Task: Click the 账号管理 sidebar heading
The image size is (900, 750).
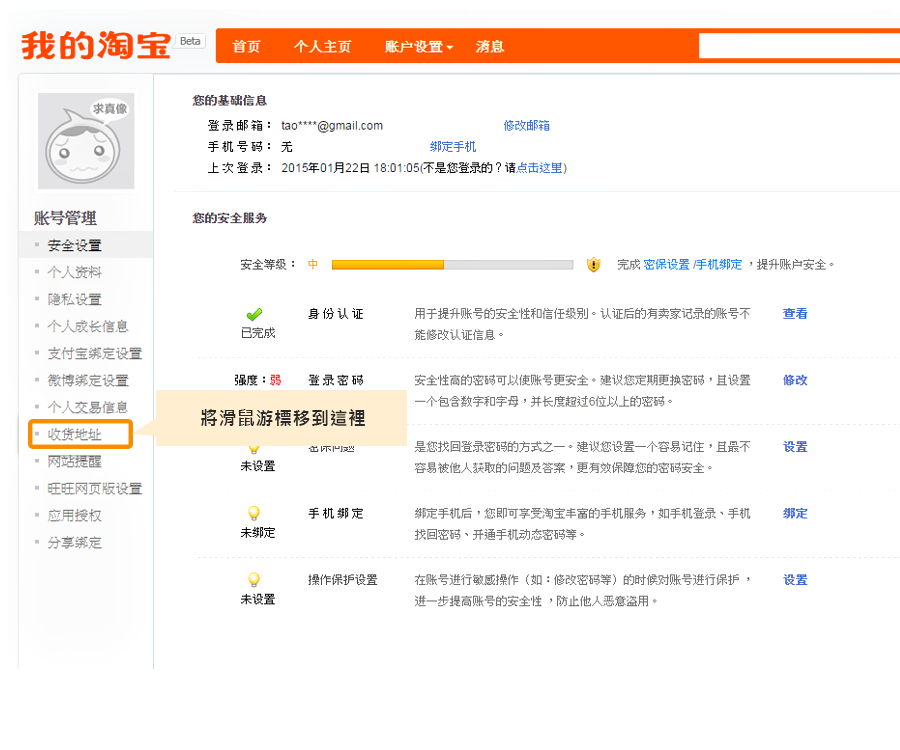Action: click(x=65, y=218)
